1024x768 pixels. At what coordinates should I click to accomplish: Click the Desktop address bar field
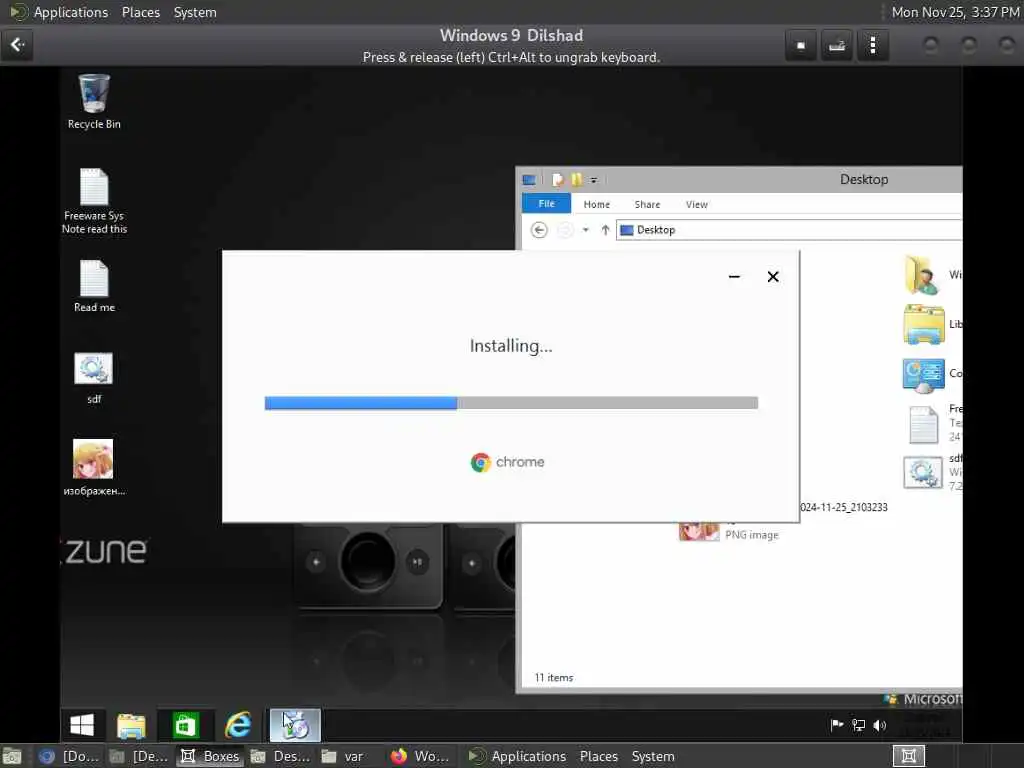point(789,230)
